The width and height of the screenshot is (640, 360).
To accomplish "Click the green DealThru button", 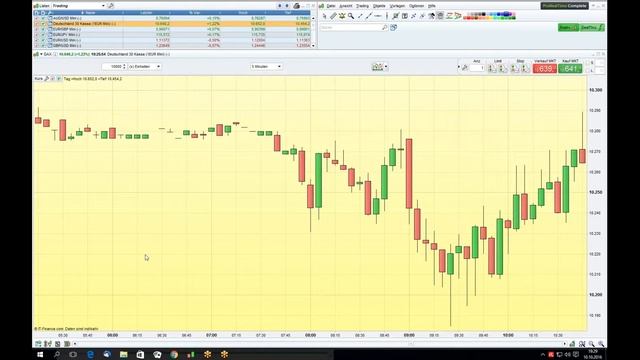I will [592, 27].
